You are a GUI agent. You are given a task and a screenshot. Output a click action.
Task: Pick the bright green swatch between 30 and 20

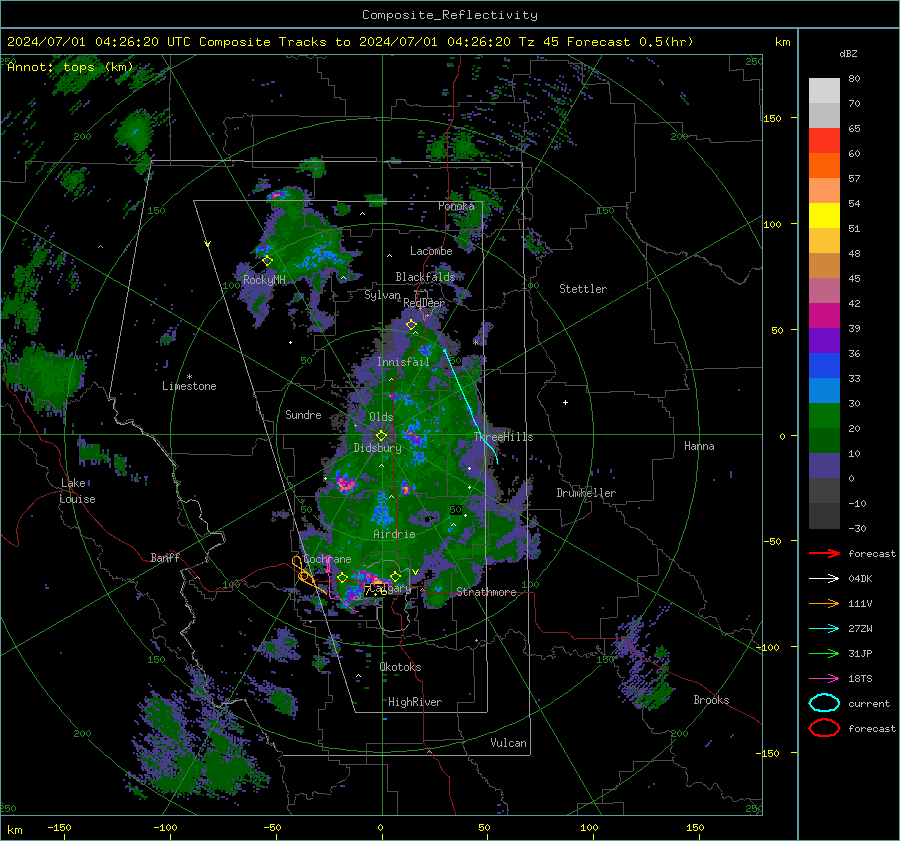click(x=824, y=416)
